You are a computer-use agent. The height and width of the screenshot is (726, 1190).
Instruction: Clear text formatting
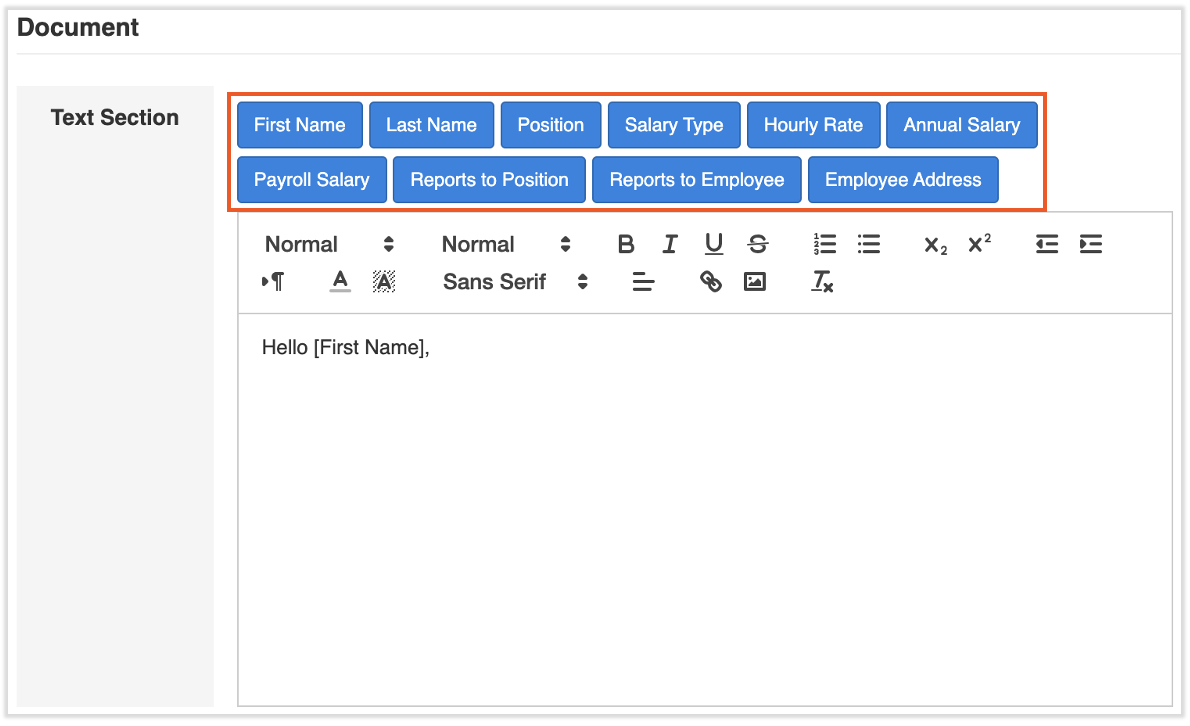pyautogui.click(x=822, y=282)
